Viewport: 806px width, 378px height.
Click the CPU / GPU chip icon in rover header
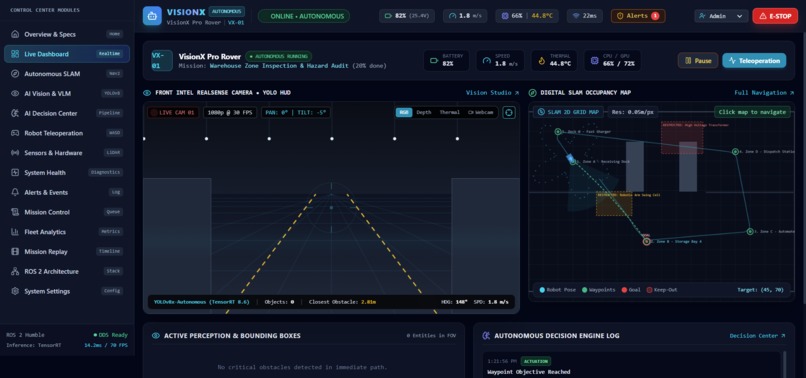tap(594, 61)
